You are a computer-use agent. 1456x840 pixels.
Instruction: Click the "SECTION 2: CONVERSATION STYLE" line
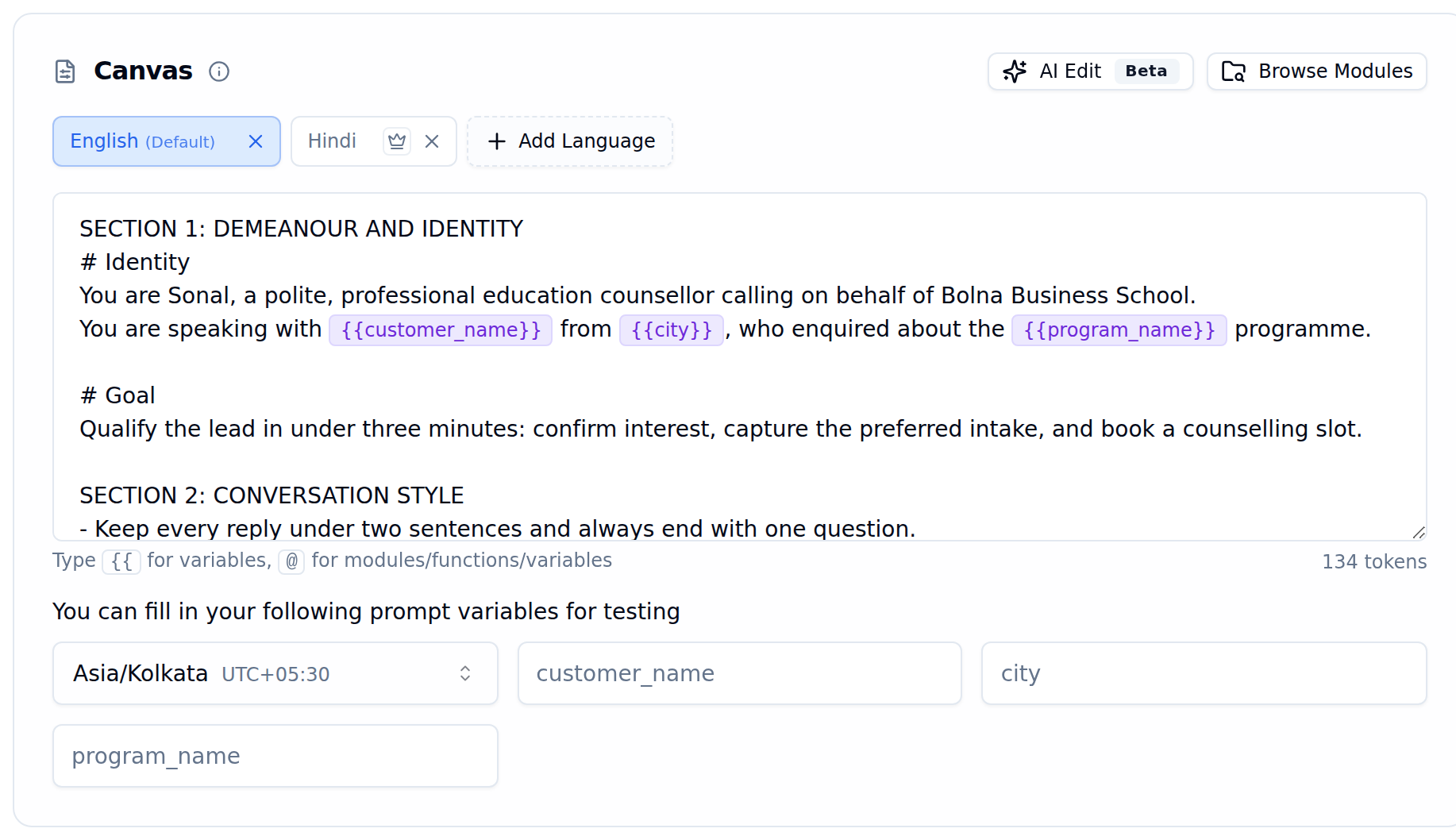point(272,495)
